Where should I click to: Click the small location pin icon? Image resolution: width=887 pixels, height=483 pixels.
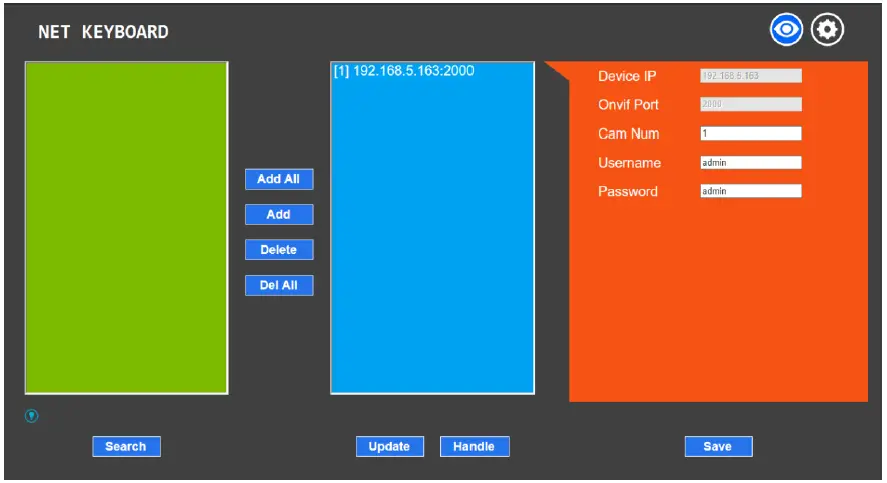tap(32, 416)
